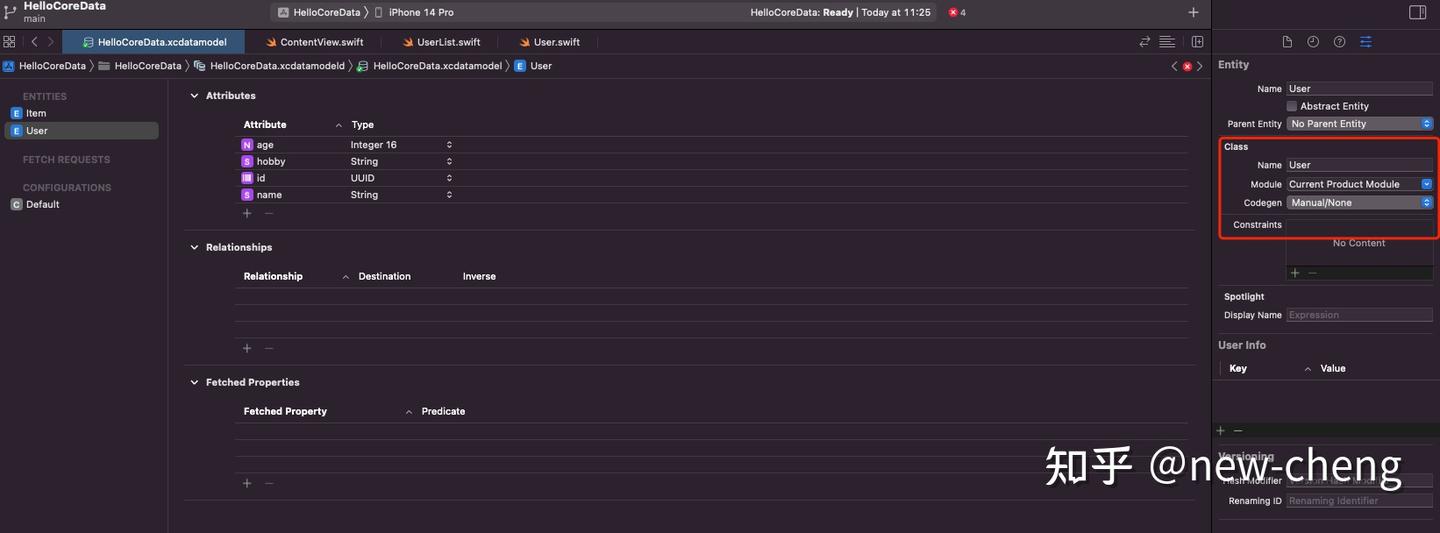Collapse the Attributes section

click(x=194, y=96)
